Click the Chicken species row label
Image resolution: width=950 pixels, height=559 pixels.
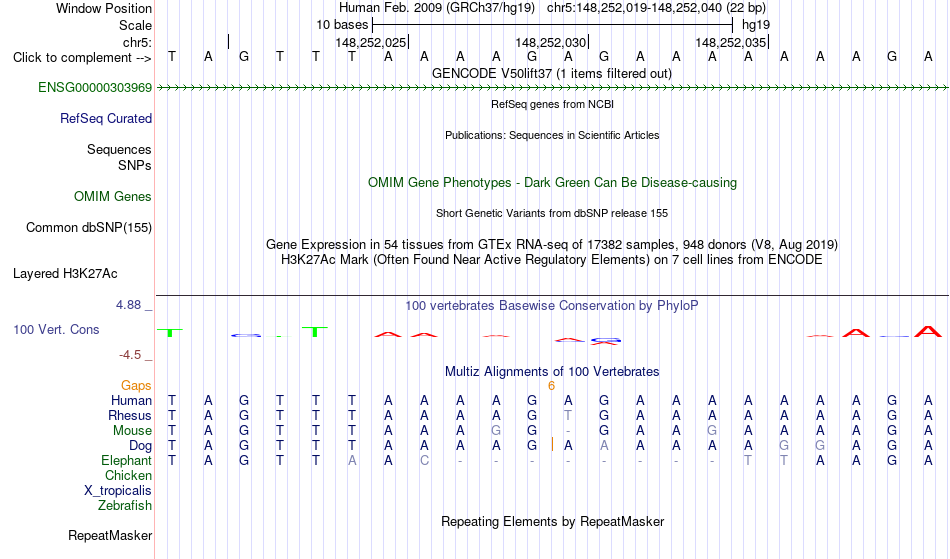pos(128,475)
